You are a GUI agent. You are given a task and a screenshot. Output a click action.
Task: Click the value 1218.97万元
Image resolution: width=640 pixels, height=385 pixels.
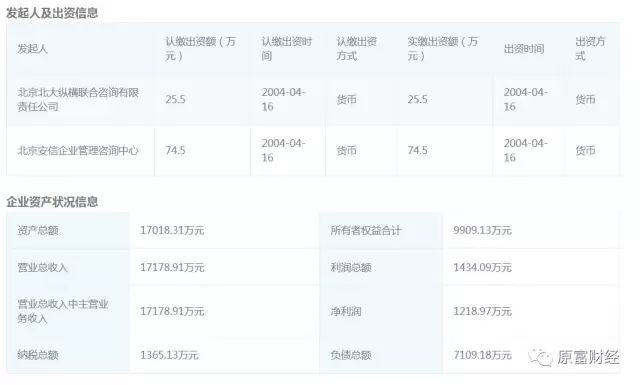coord(482,312)
